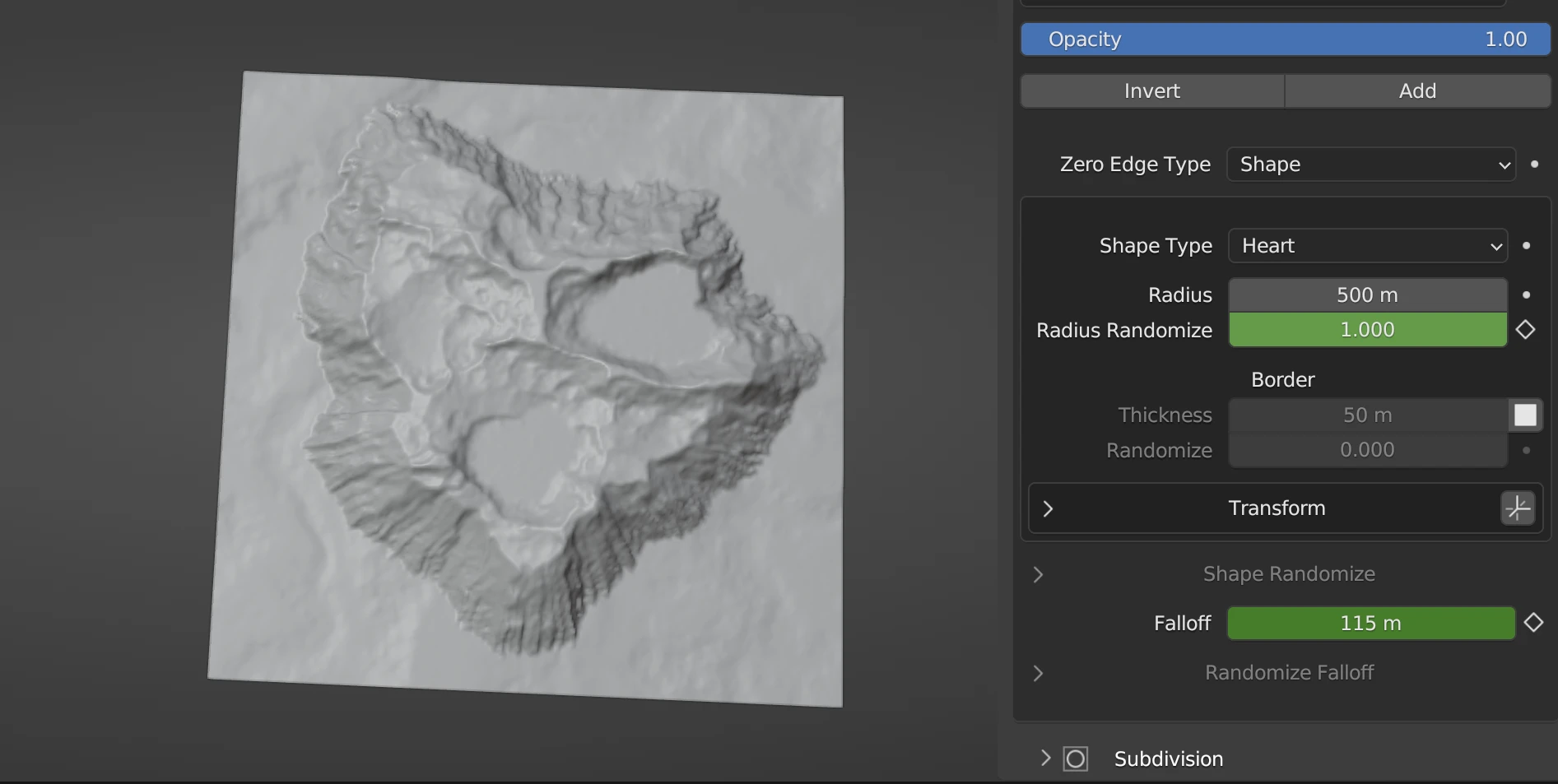1558x784 pixels.
Task: Click the axis icon in Transform row
Action: pyautogui.click(x=1518, y=508)
